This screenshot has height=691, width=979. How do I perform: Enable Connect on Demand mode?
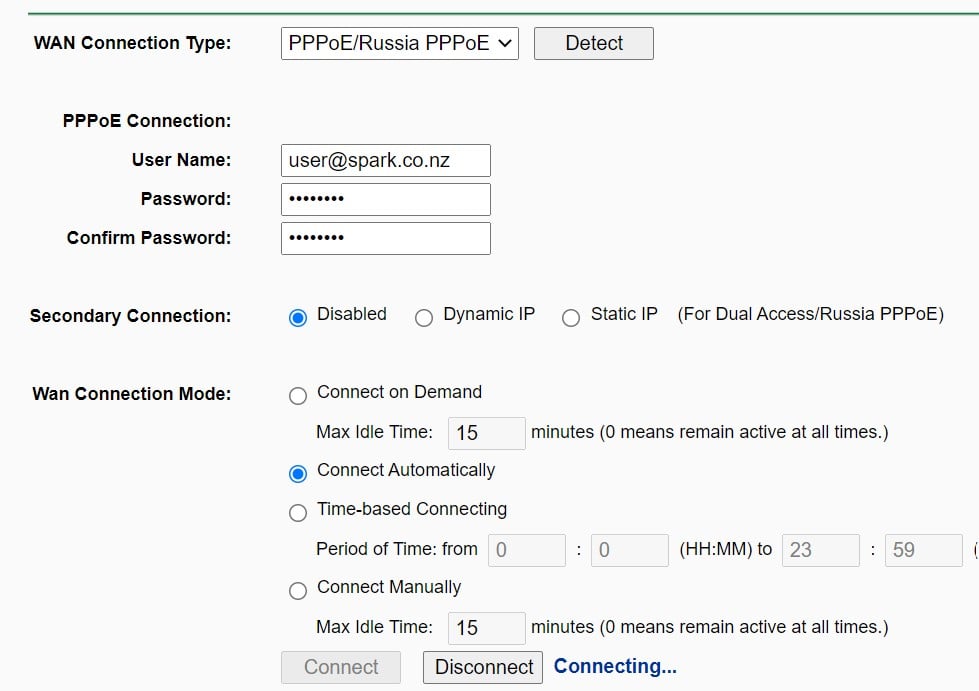click(298, 395)
